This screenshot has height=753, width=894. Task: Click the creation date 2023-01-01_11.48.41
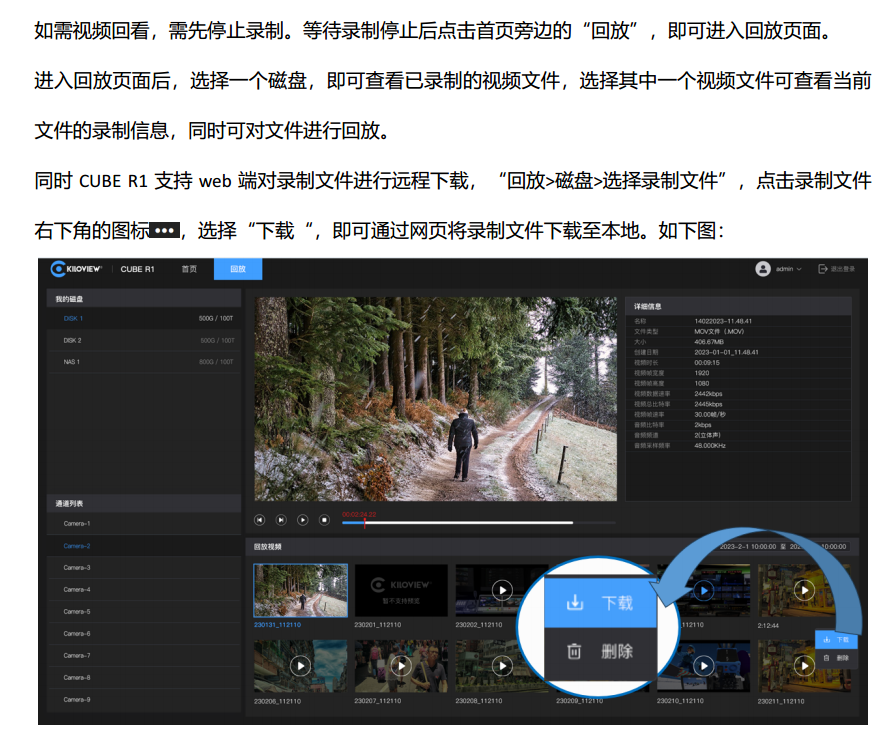point(726,352)
